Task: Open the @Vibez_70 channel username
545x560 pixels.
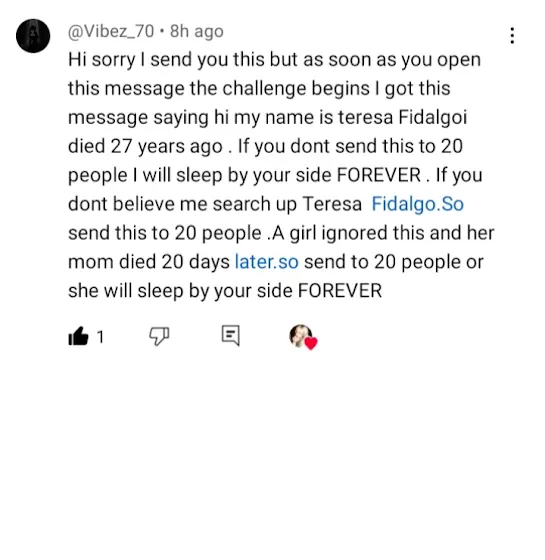Action: (111, 31)
